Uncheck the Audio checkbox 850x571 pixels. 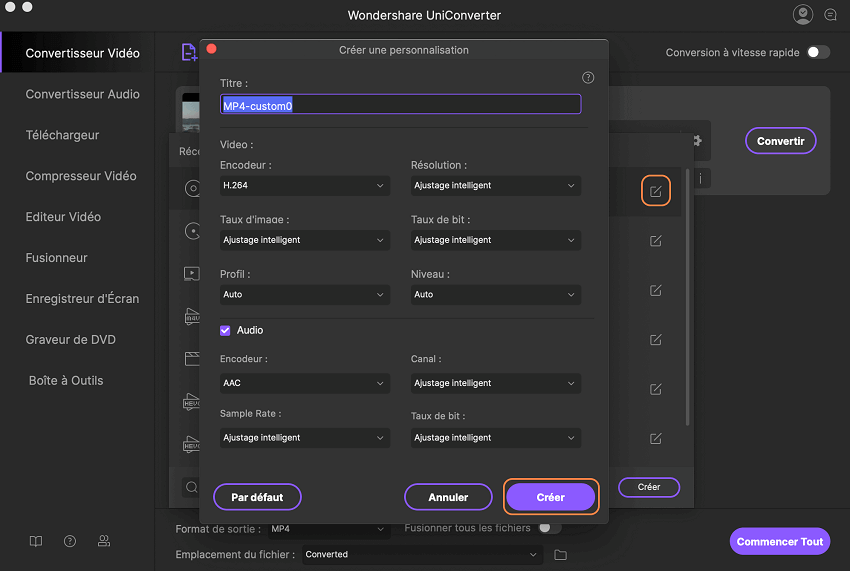pyautogui.click(x=226, y=330)
